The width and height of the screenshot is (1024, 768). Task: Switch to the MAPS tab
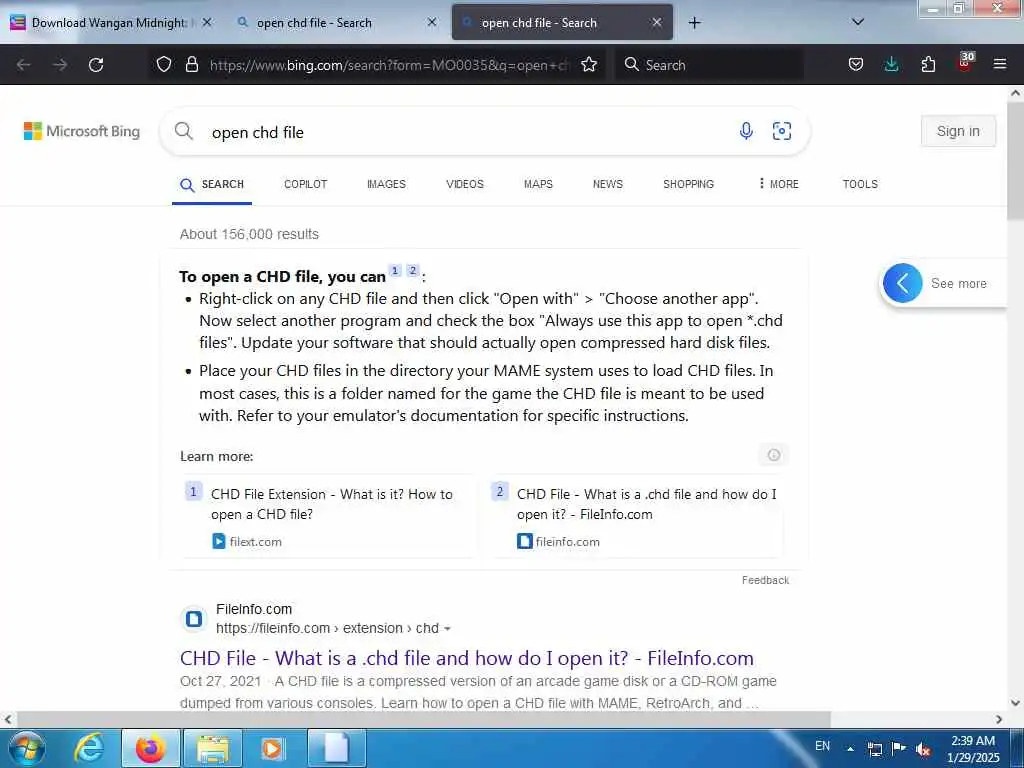click(x=538, y=184)
